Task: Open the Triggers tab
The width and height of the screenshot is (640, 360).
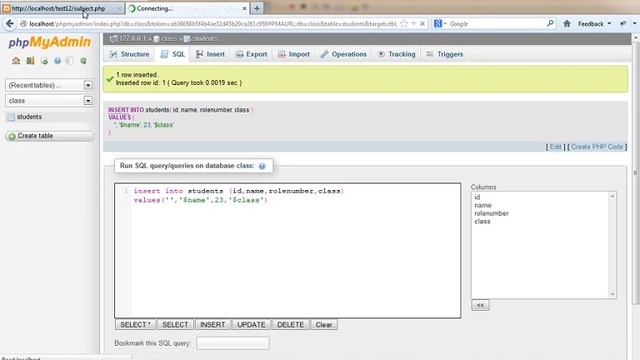Action: (x=444, y=54)
